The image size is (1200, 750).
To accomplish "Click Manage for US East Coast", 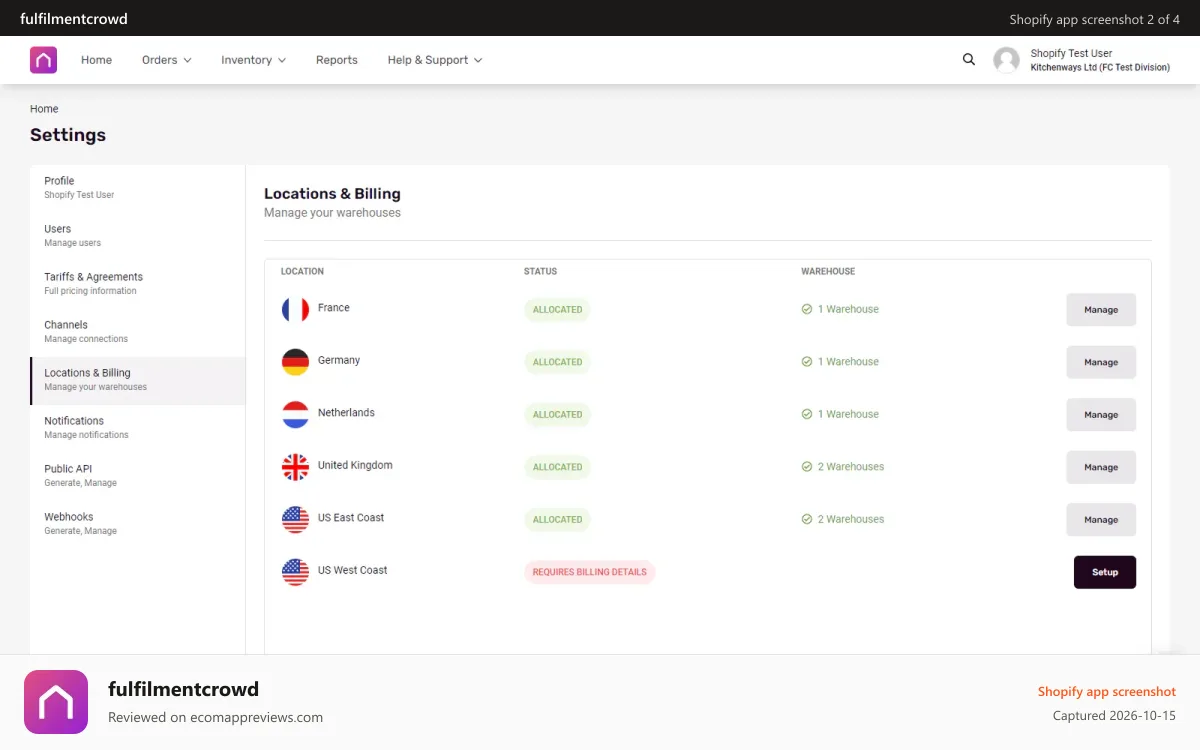I will tap(1101, 520).
